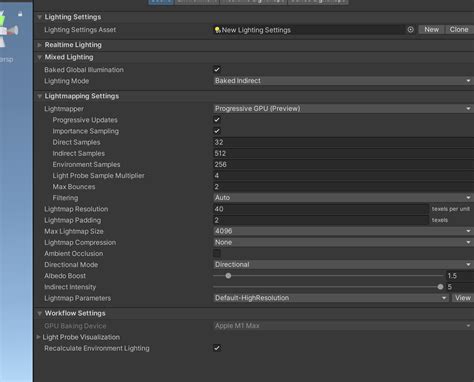Open the object picker for Lighting Settings Asset
The image size is (474, 382).
410,30
